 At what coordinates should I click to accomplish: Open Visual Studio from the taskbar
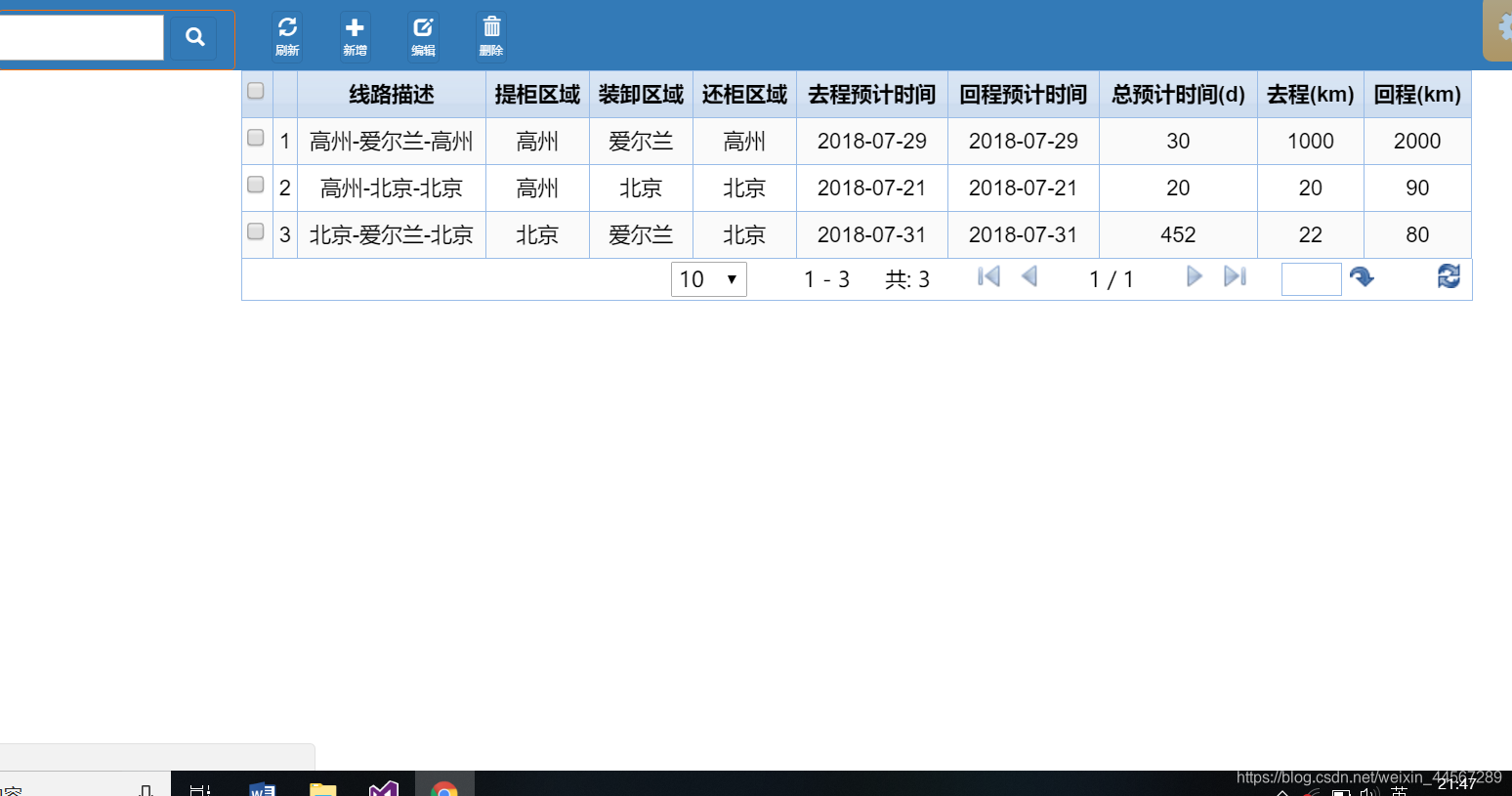(384, 788)
